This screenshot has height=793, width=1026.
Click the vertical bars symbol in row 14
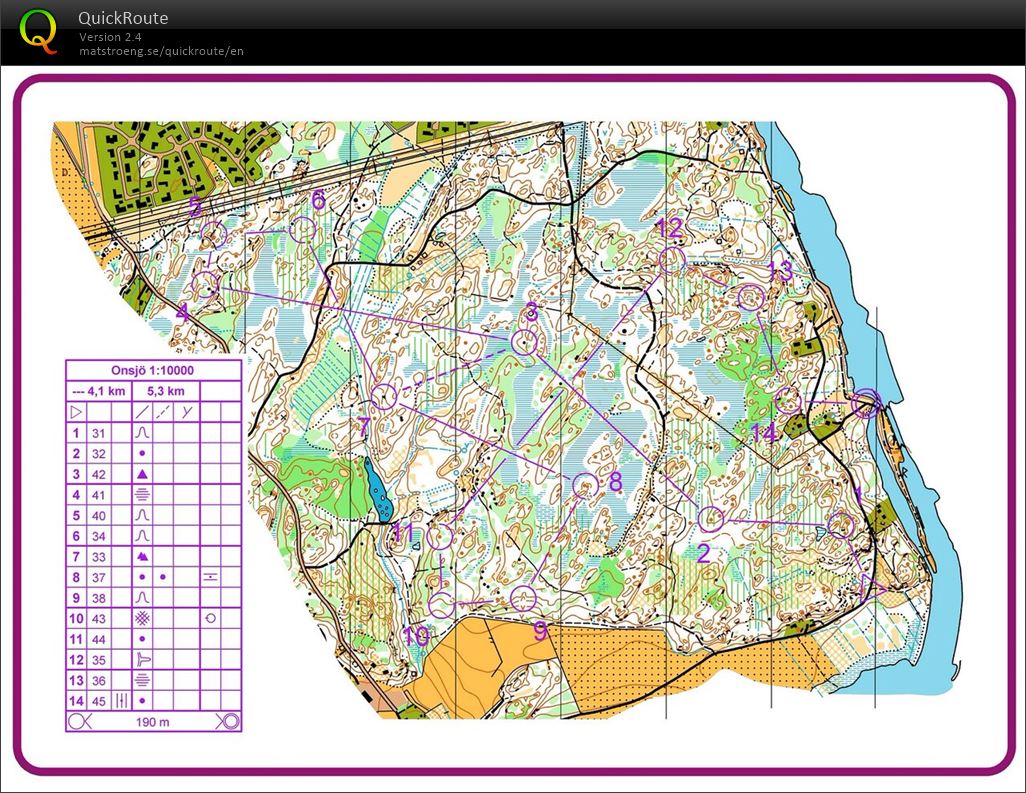[x=122, y=701]
